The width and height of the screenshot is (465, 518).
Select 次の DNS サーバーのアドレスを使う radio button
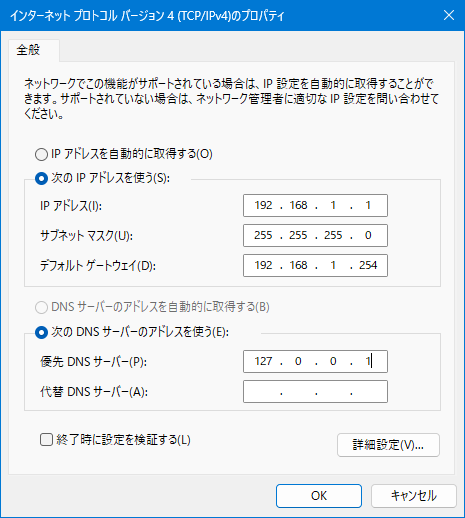41,332
